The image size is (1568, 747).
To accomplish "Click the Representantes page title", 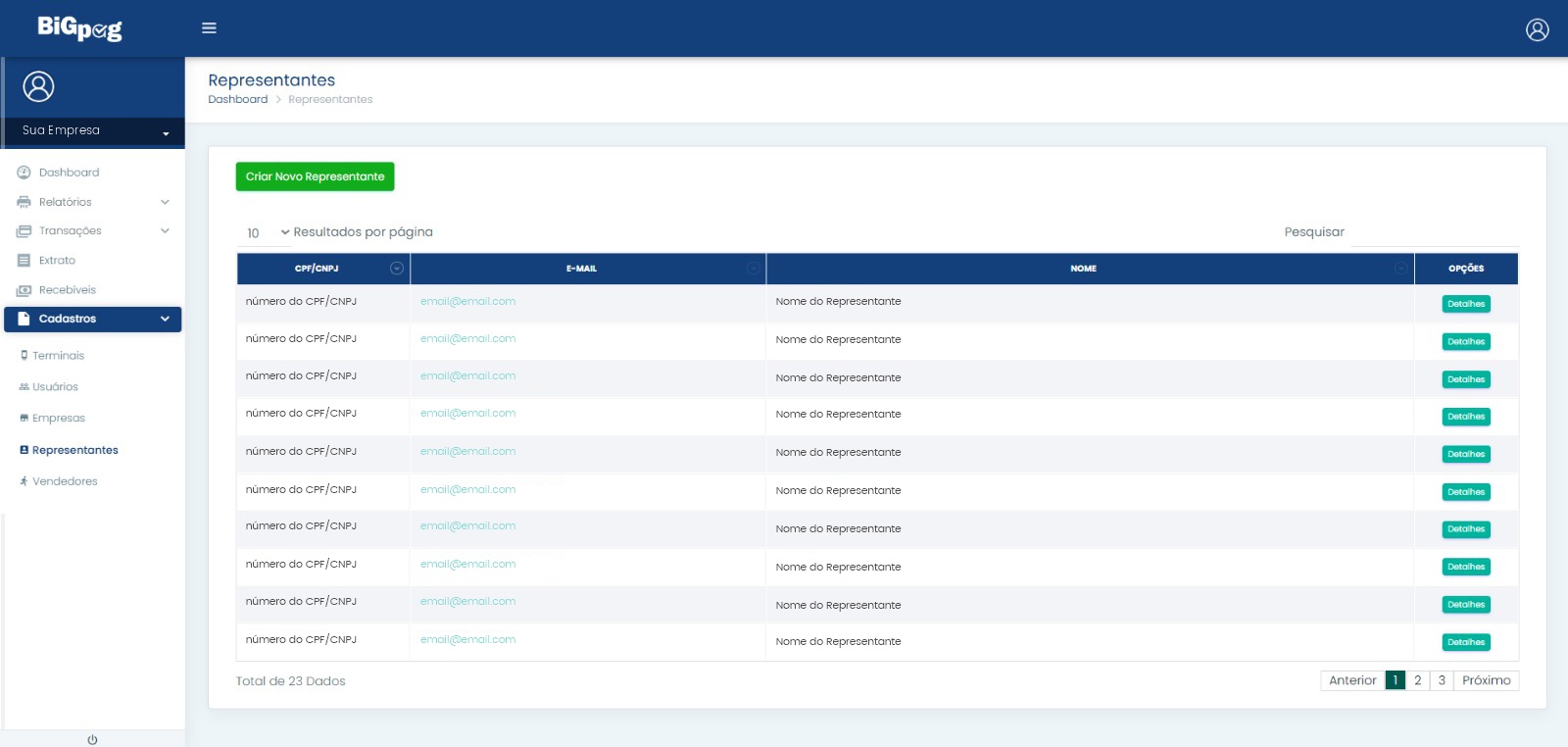I will coord(271,80).
